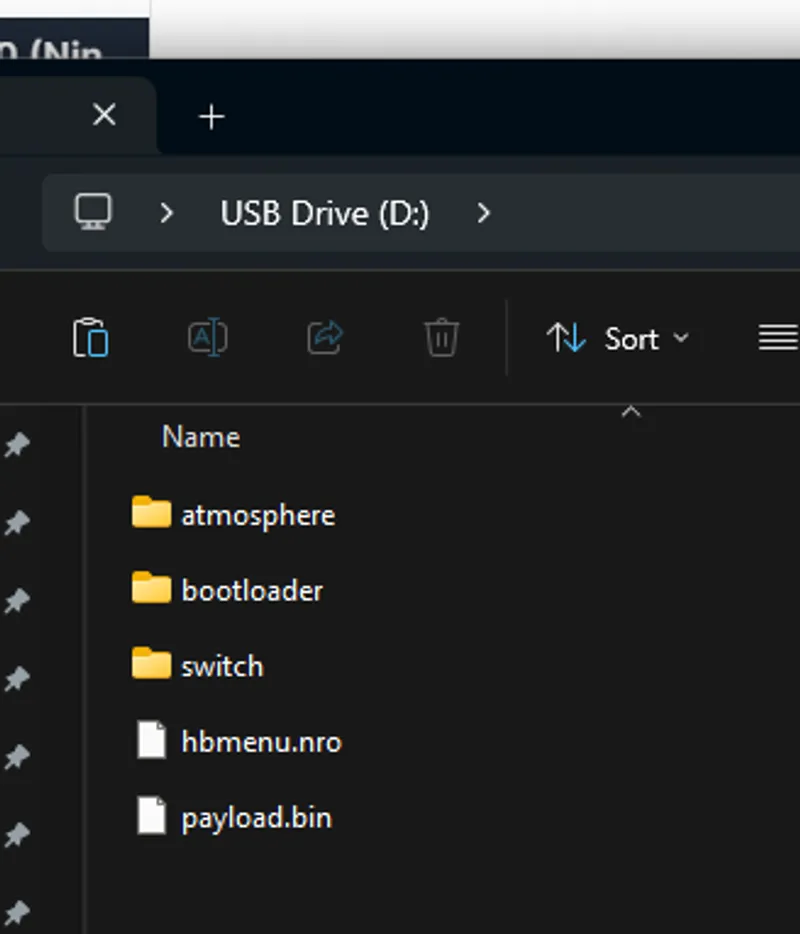The width and height of the screenshot is (800, 934).
Task: Click the PC monitor icon in address bar
Action: click(x=93, y=212)
